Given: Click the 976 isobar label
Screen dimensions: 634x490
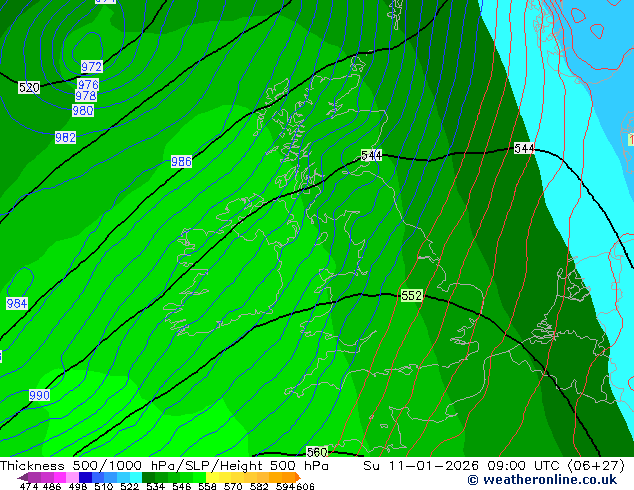Looking at the screenshot, I should 88,84.
